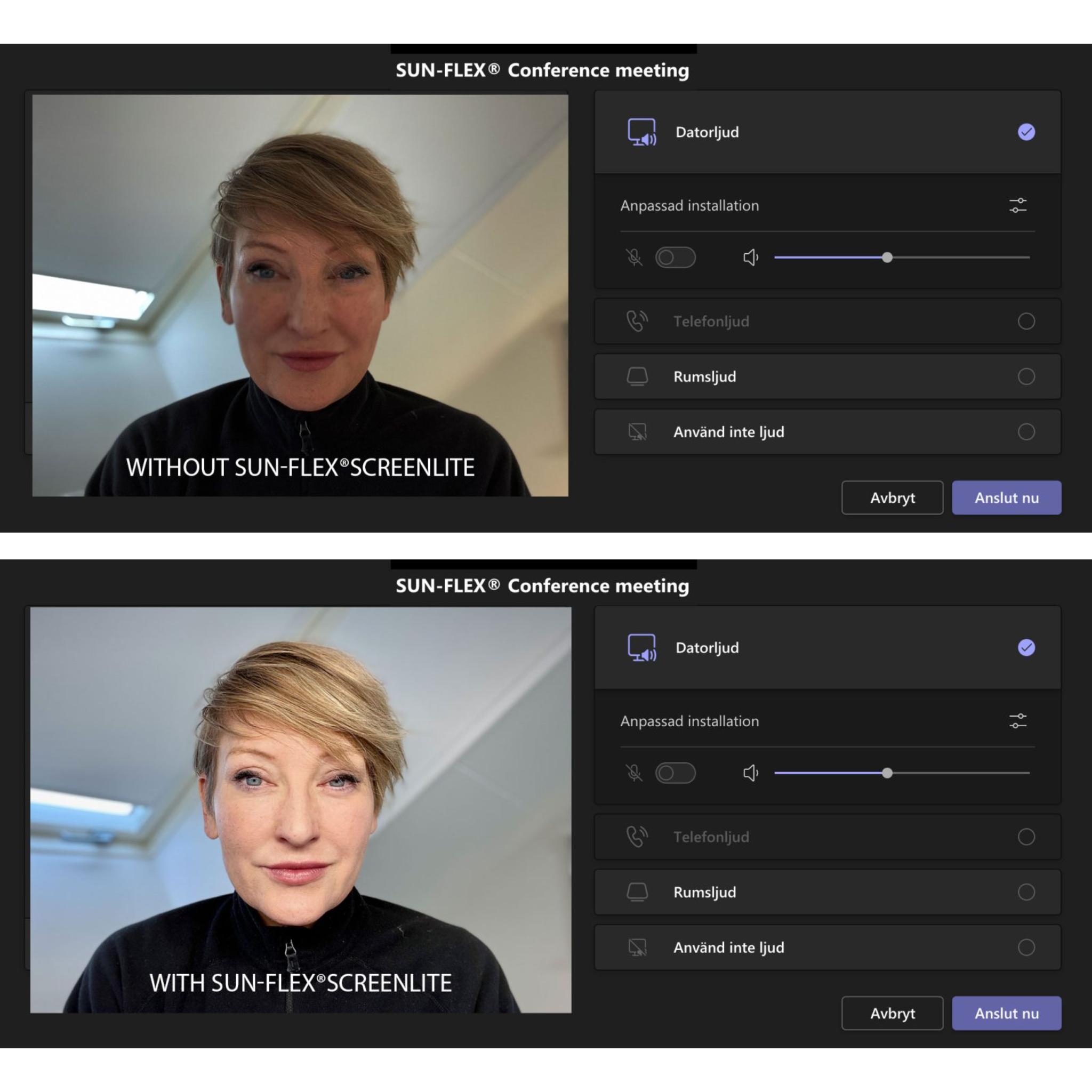
Task: Click Telefonljud phone icon in bottom panel
Action: pos(637,837)
